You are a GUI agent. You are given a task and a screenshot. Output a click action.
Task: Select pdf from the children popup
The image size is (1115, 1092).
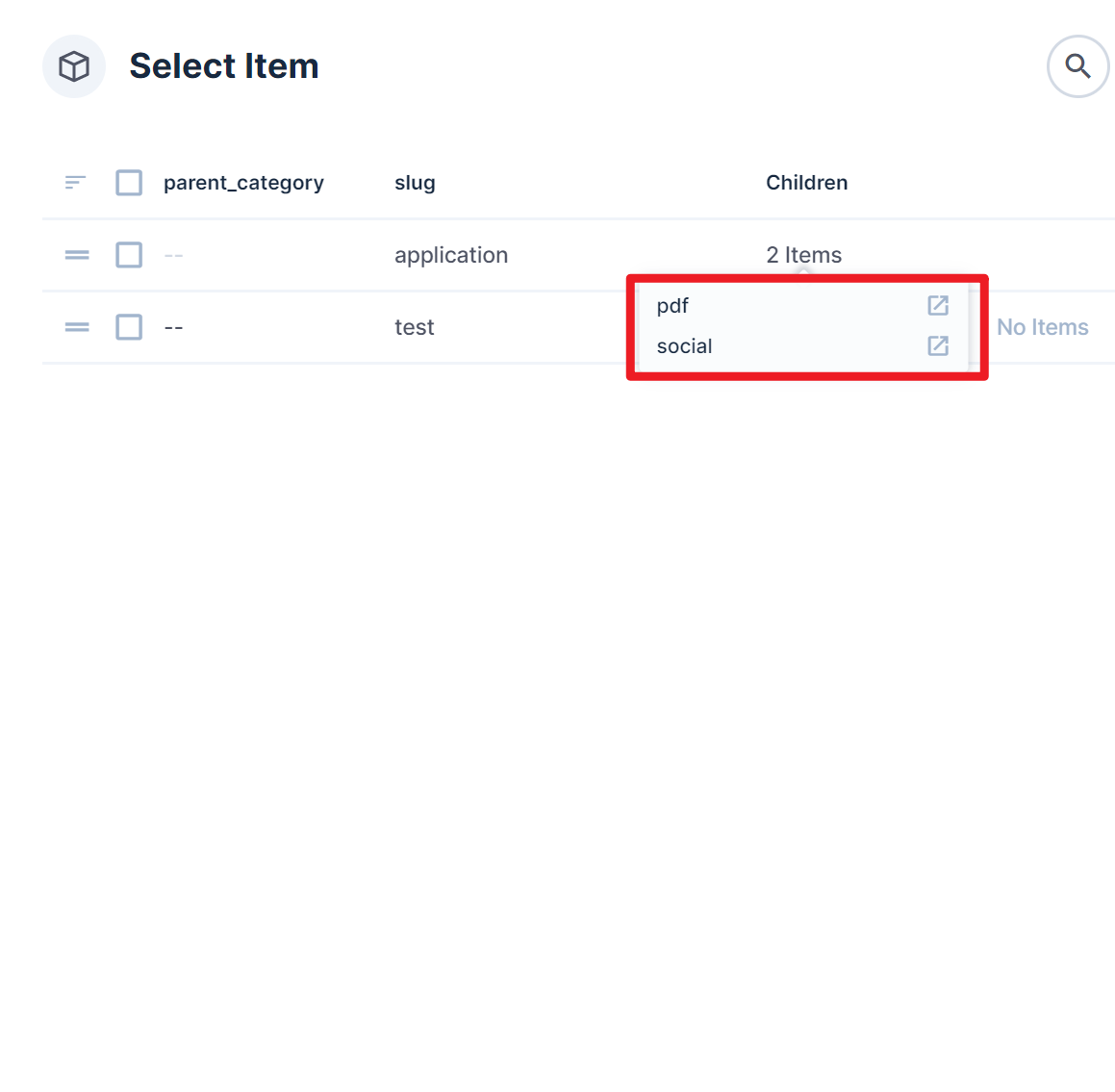[672, 305]
